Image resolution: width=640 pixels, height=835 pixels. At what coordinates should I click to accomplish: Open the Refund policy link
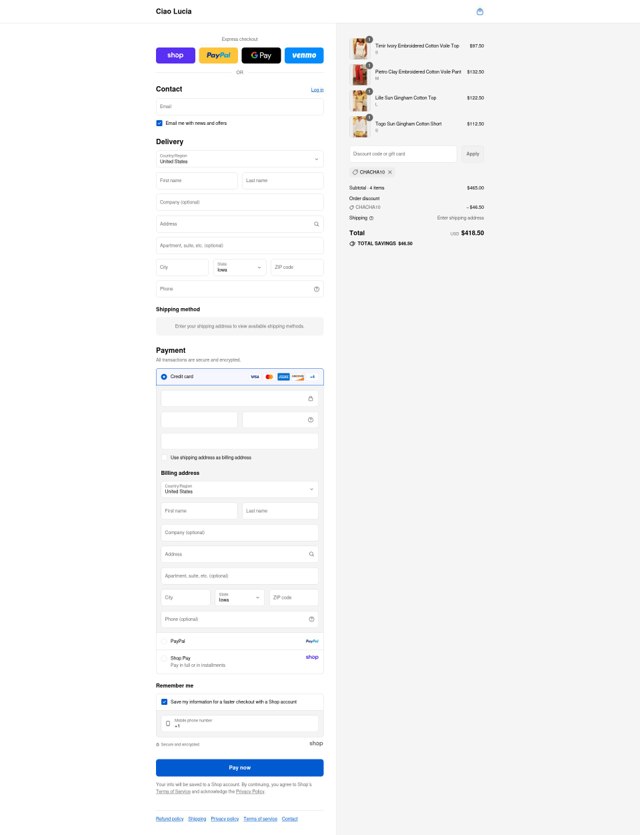click(170, 819)
